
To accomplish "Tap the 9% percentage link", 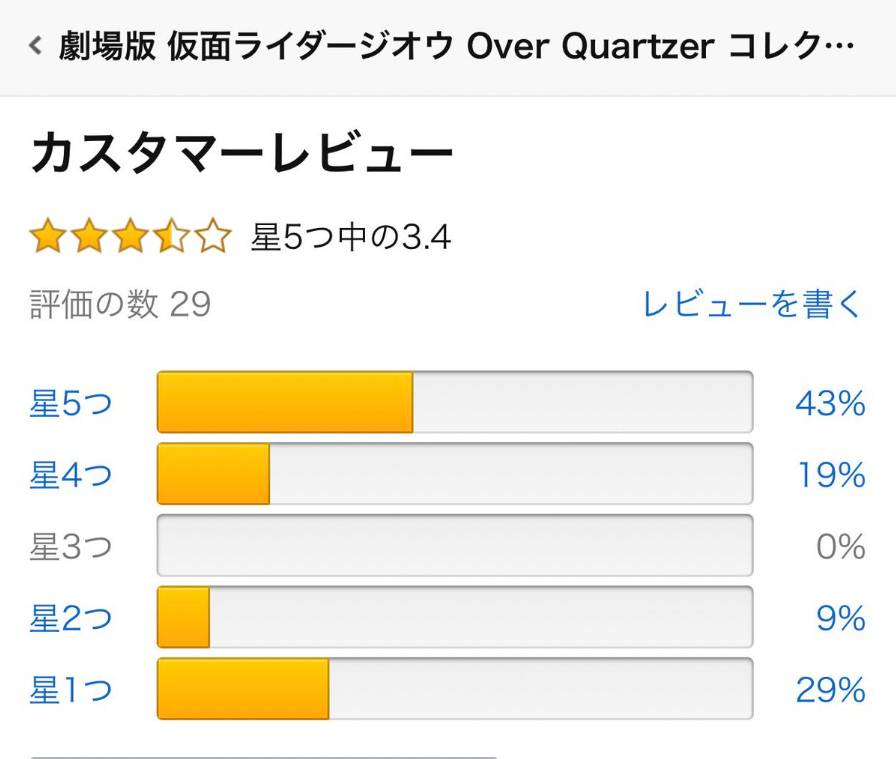I will click(x=840, y=619).
